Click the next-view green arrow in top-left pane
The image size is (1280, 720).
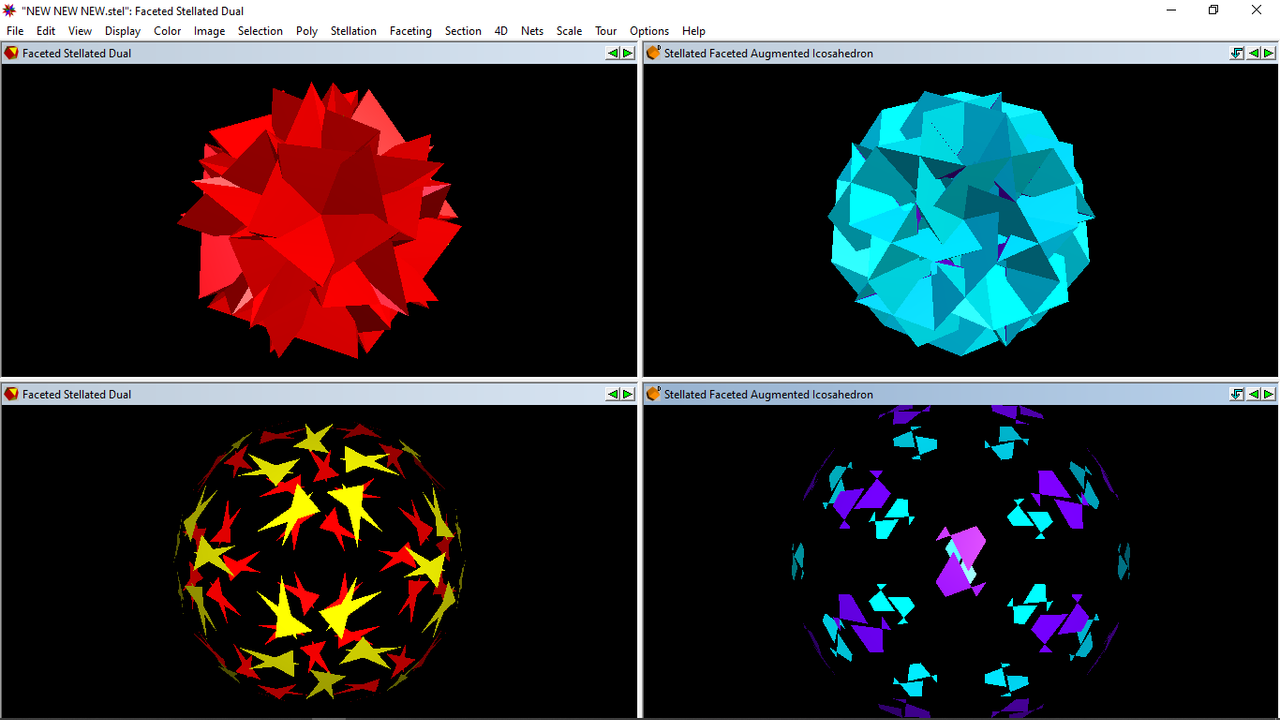click(628, 53)
